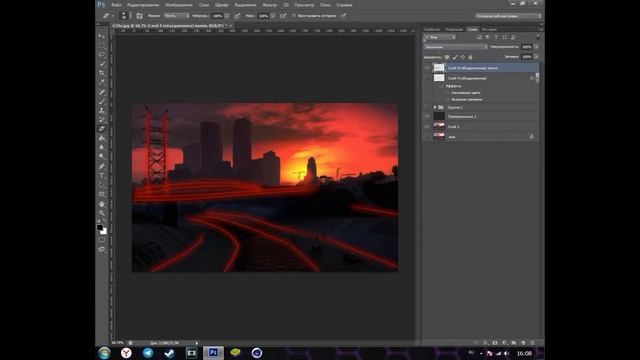Switch to the 'История' panel tab
This screenshot has width=640, height=360.
489,29
